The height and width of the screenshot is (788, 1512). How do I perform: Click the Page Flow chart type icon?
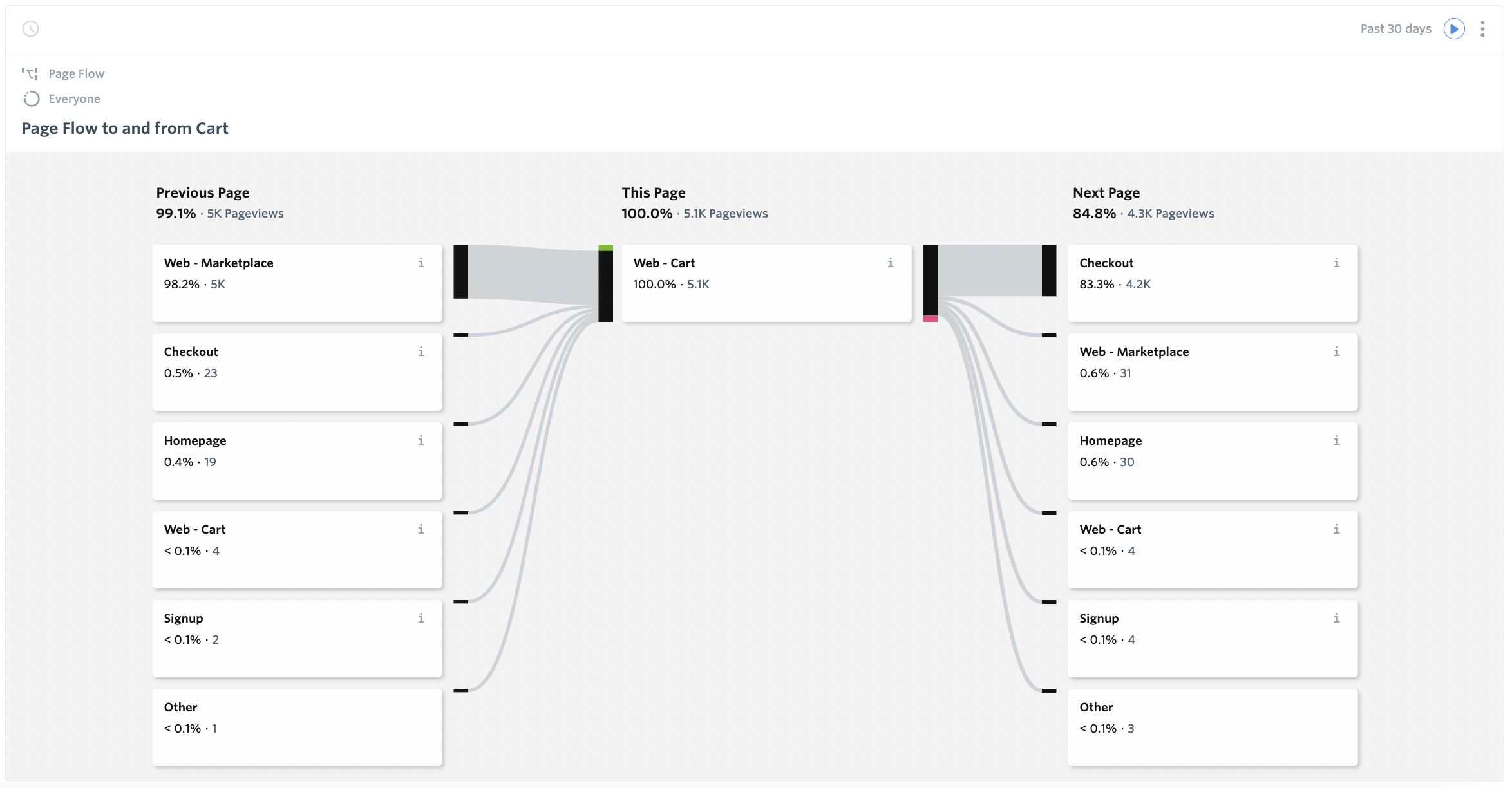[30, 73]
